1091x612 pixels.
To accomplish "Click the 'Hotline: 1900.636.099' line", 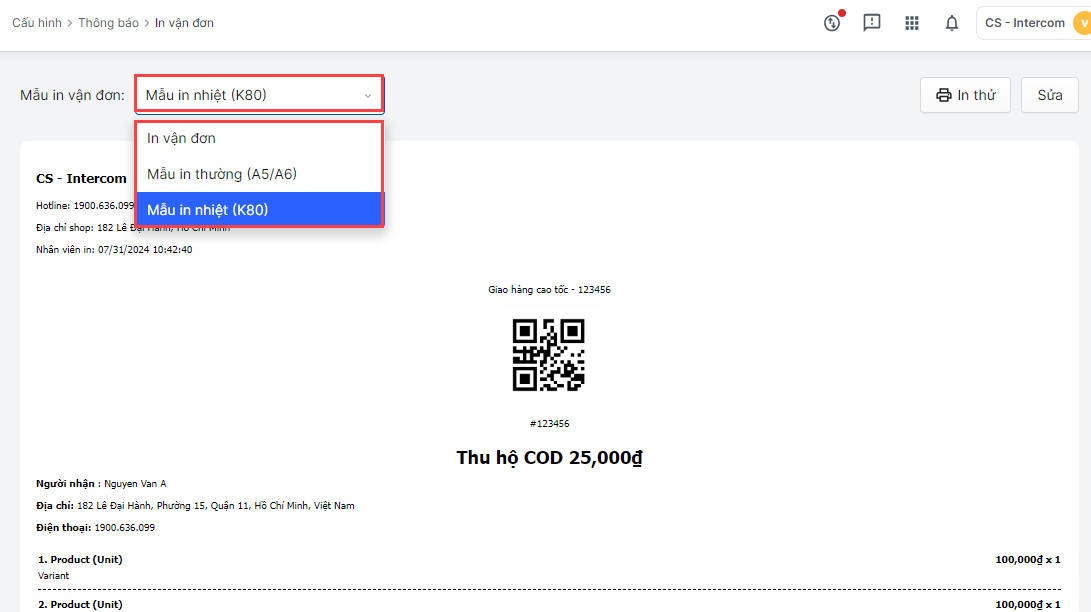I will pos(85,206).
